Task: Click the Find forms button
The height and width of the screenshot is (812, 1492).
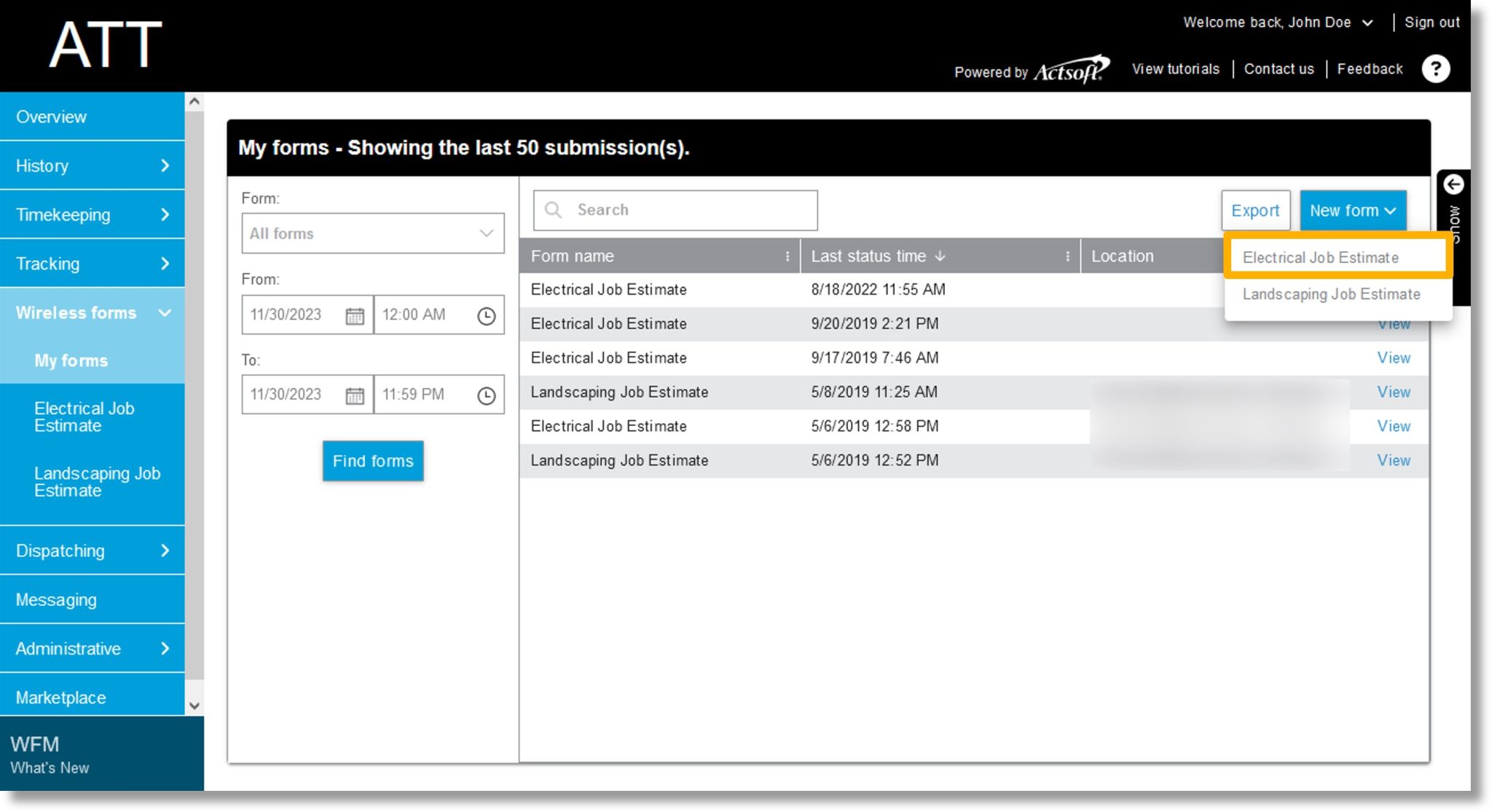Action: (372, 461)
